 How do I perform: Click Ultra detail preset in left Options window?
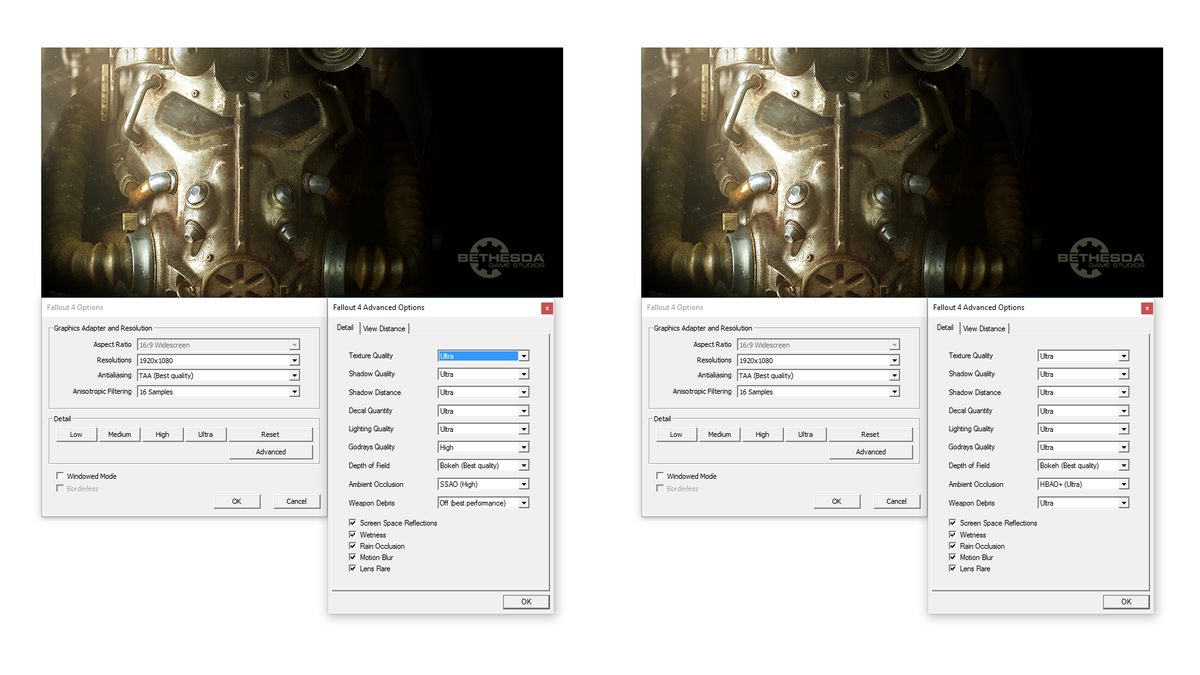(205, 434)
